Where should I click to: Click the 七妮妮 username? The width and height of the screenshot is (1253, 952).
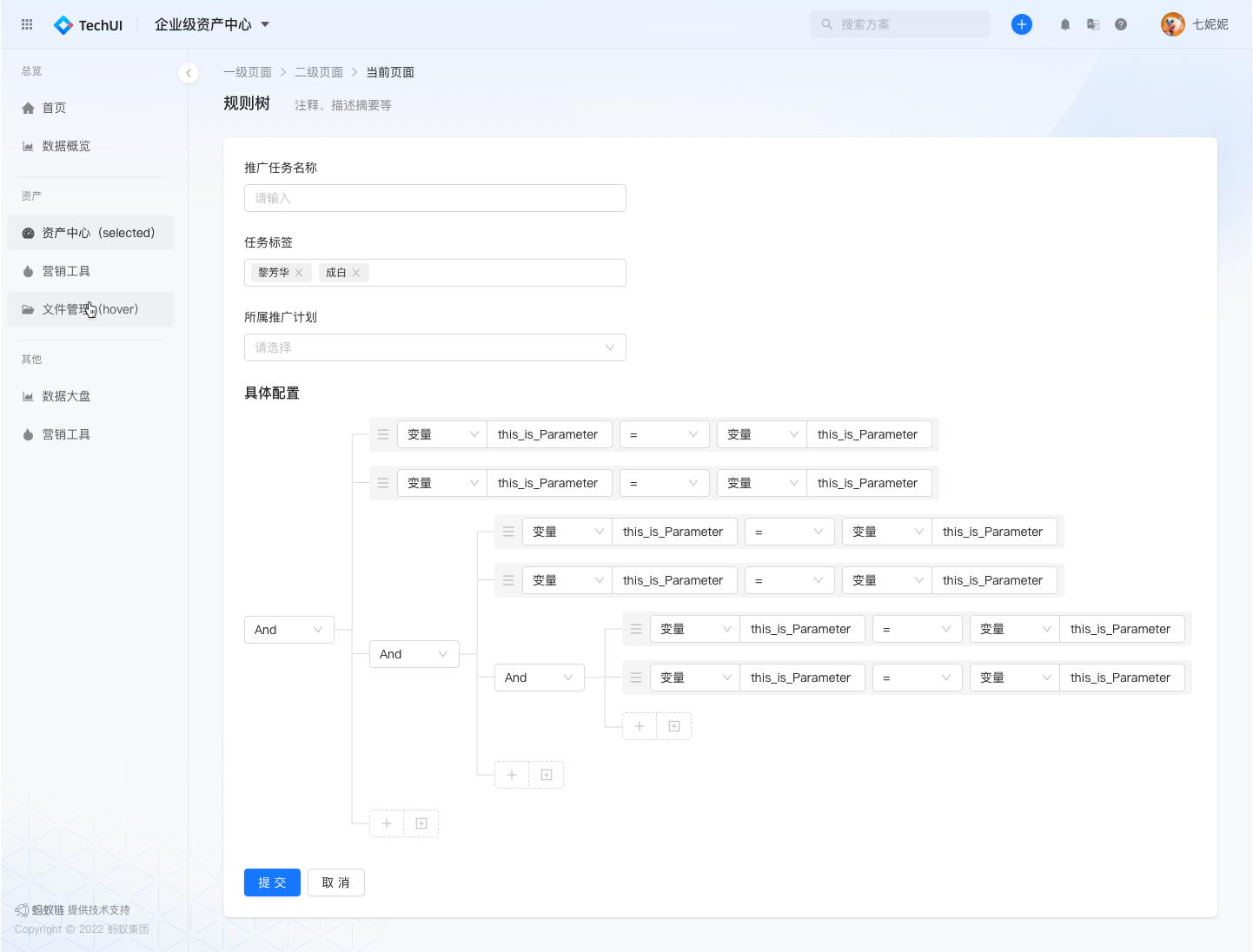(1210, 24)
